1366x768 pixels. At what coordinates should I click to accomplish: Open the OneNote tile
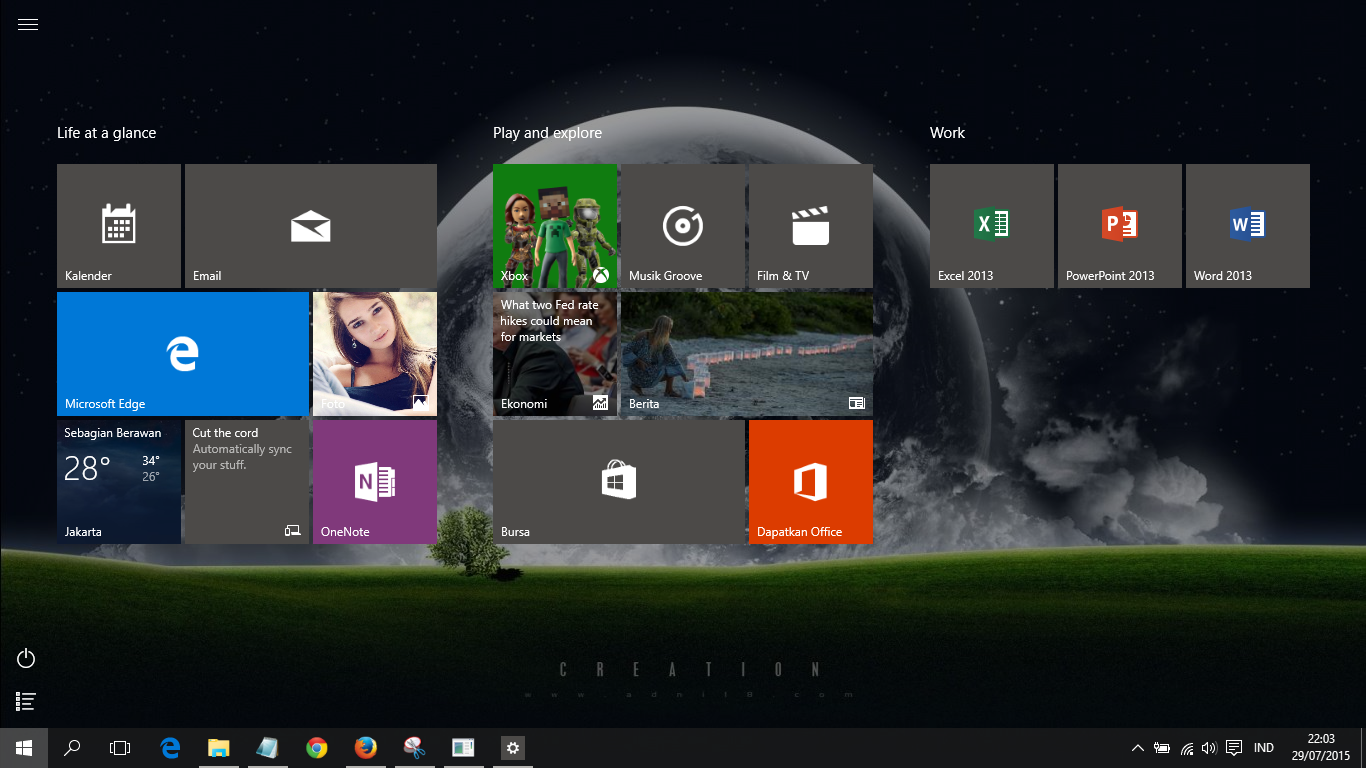tap(375, 481)
